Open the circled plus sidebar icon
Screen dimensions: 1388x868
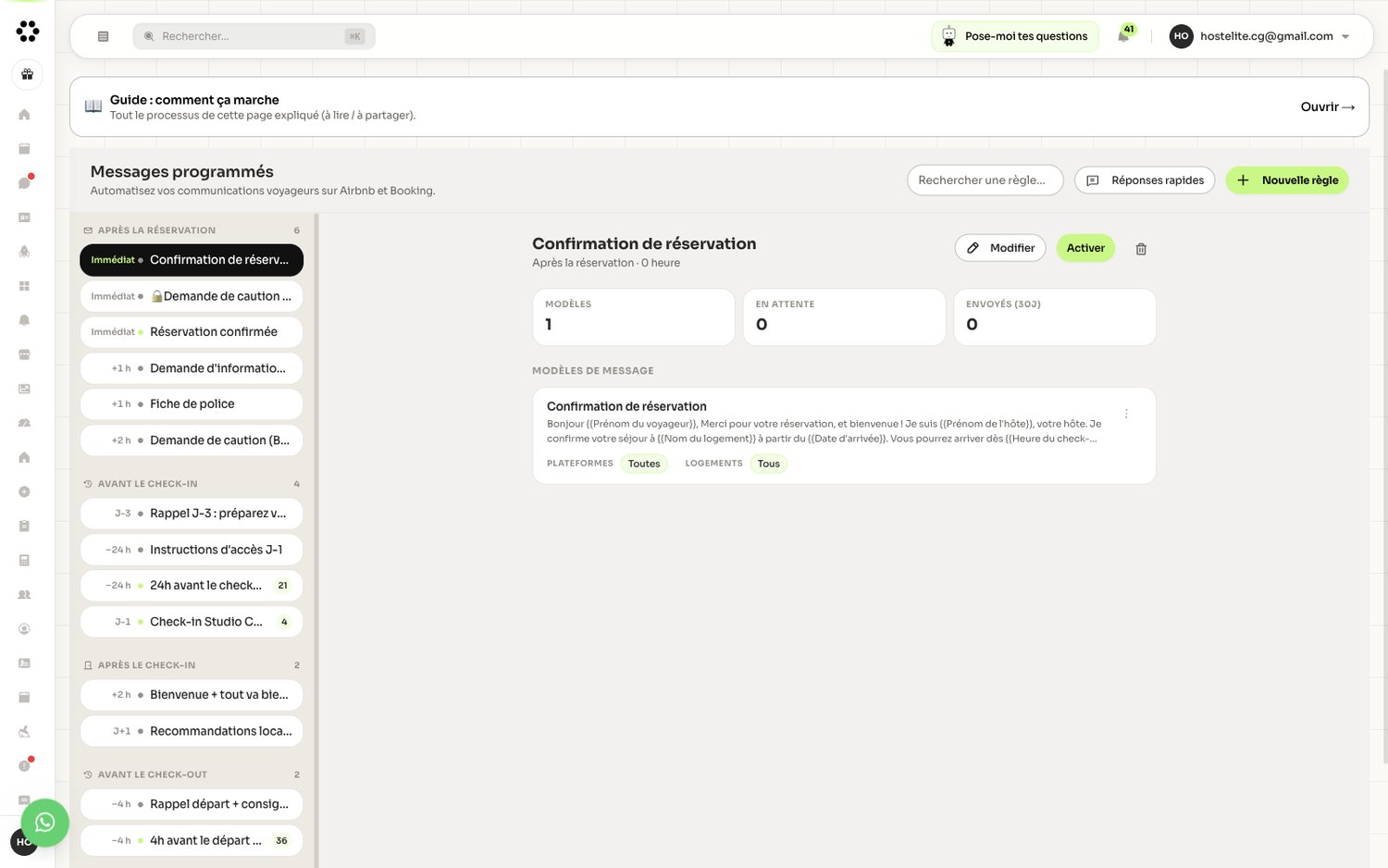[25, 491]
